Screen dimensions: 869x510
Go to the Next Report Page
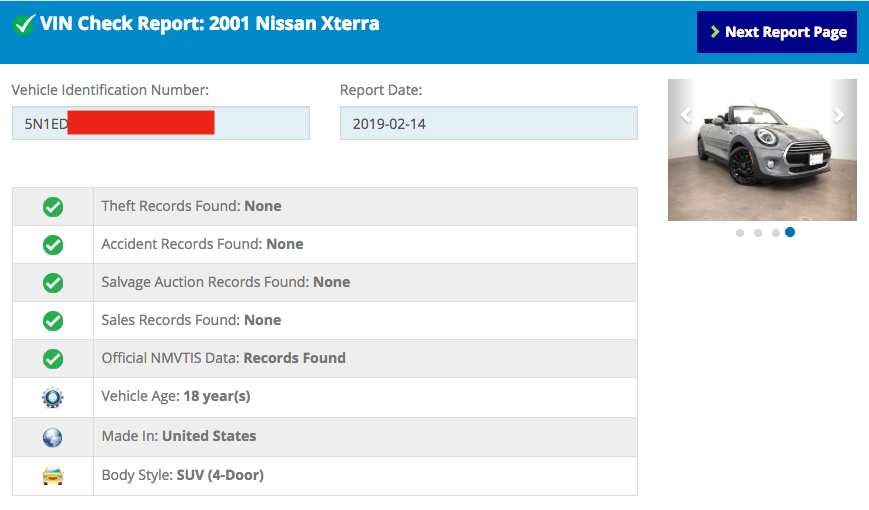tap(776, 32)
